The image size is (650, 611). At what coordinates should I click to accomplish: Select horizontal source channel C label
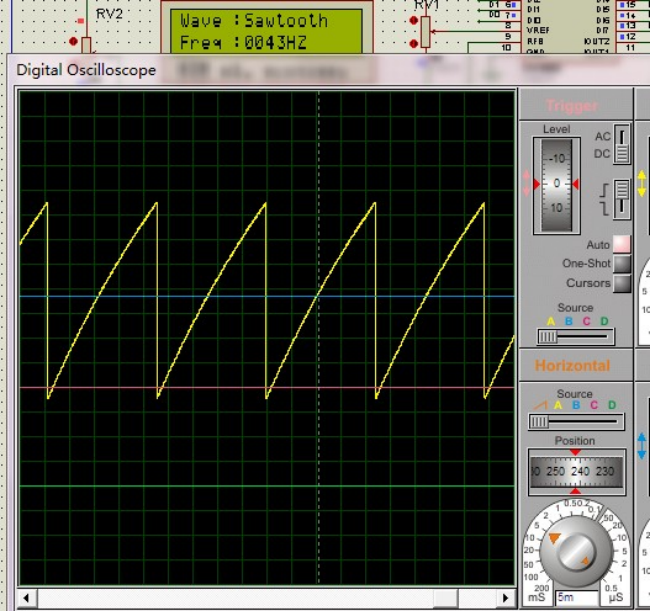[x=594, y=405]
